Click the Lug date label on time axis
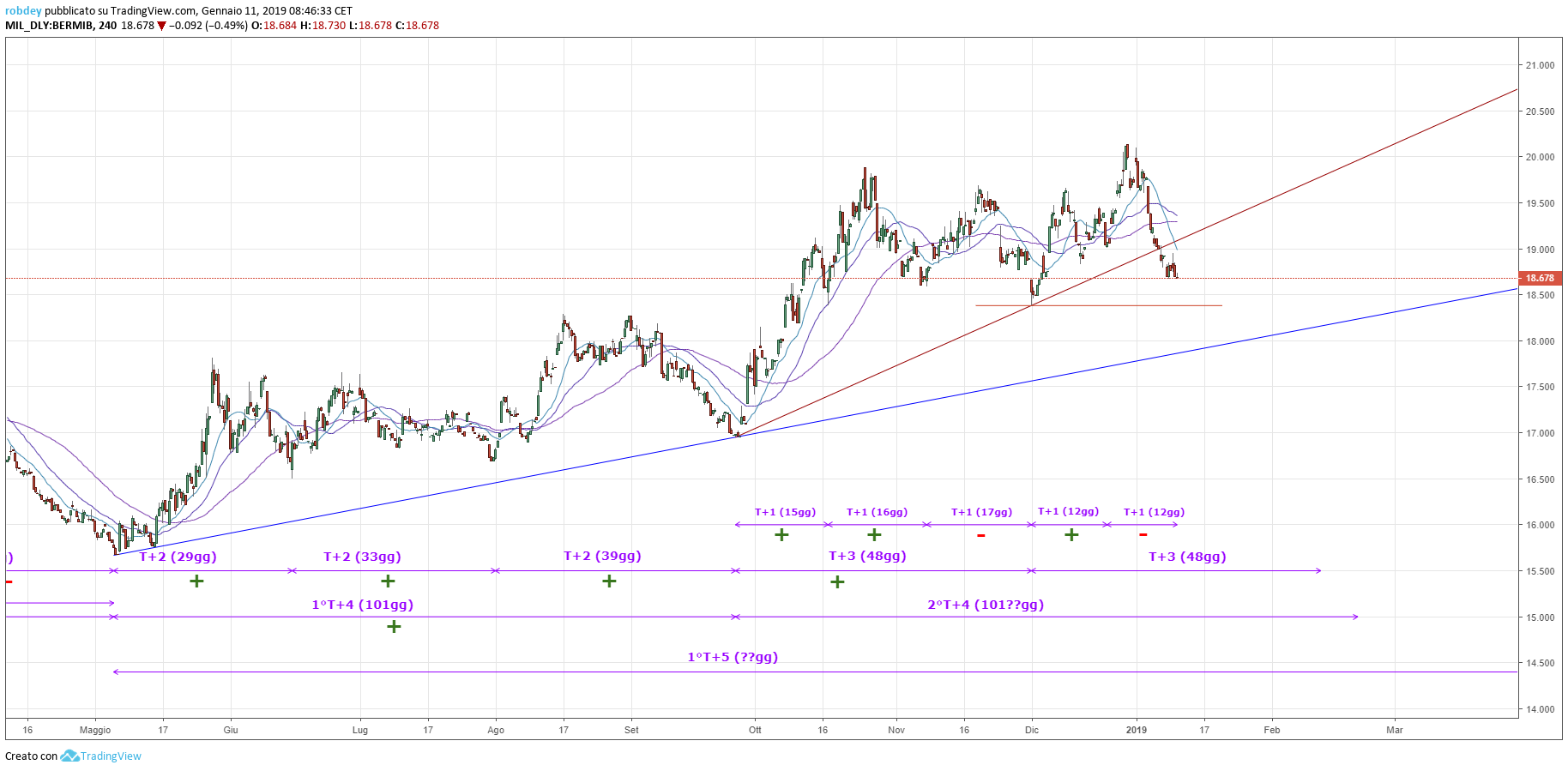Viewport: 1568px width, 771px height. pos(360,730)
